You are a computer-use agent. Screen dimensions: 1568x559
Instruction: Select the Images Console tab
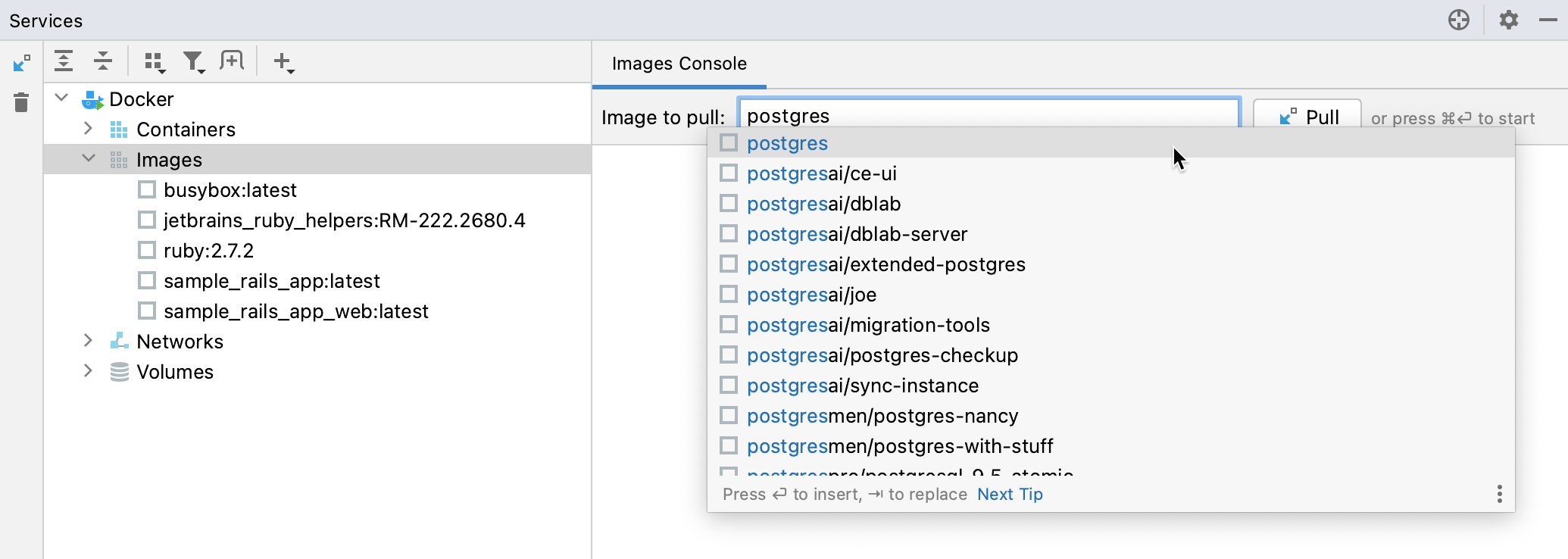point(678,64)
